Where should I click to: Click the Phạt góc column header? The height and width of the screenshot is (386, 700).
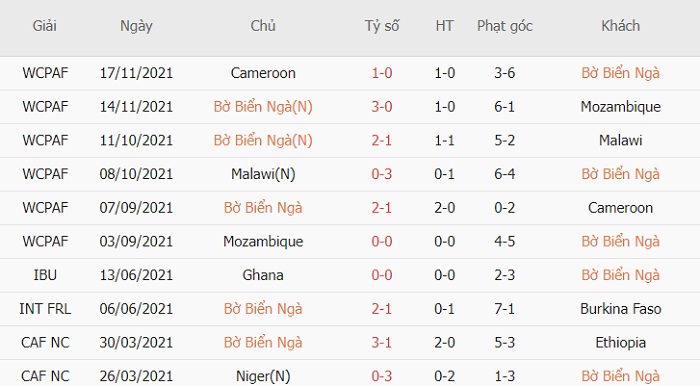(504, 26)
